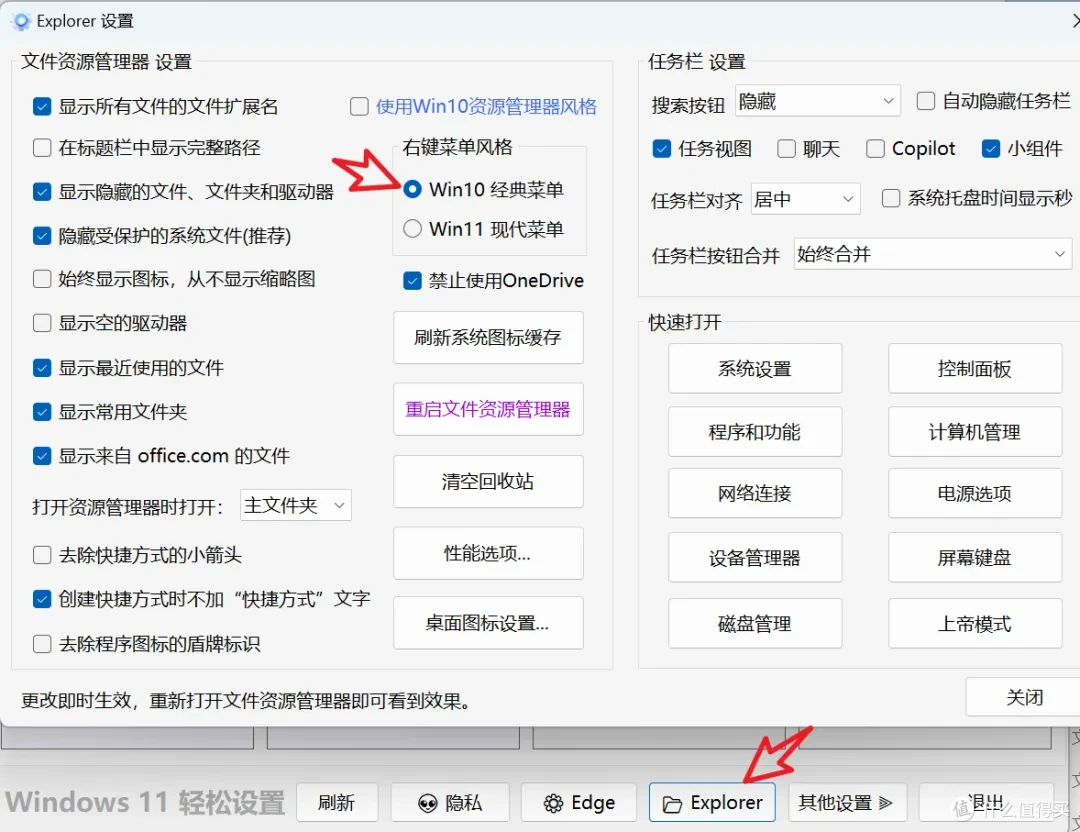Enable 始终显示图标，从不显示缩略图 checkbox
The image size is (1080, 832).
pos(42,279)
